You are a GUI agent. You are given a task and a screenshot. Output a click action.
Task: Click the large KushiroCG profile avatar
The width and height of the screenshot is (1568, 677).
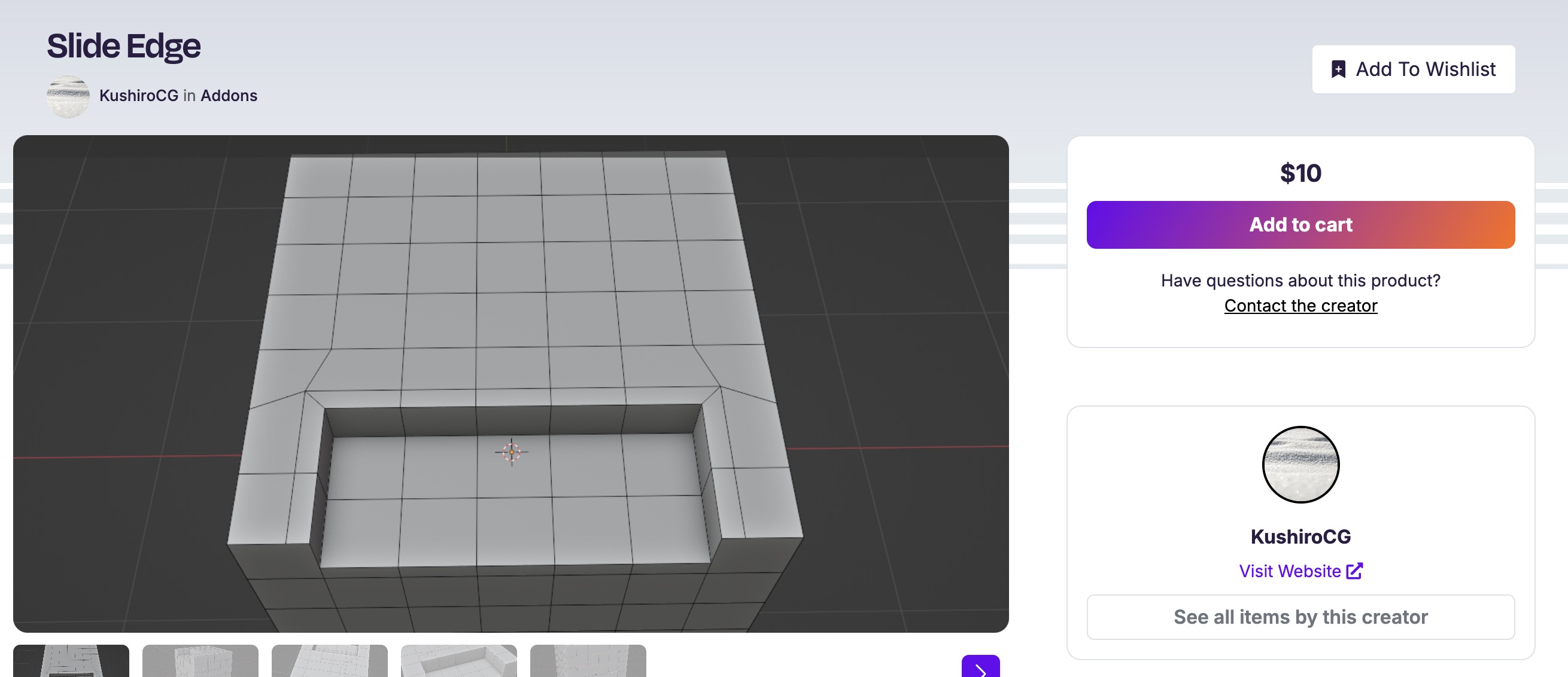tap(1300, 464)
